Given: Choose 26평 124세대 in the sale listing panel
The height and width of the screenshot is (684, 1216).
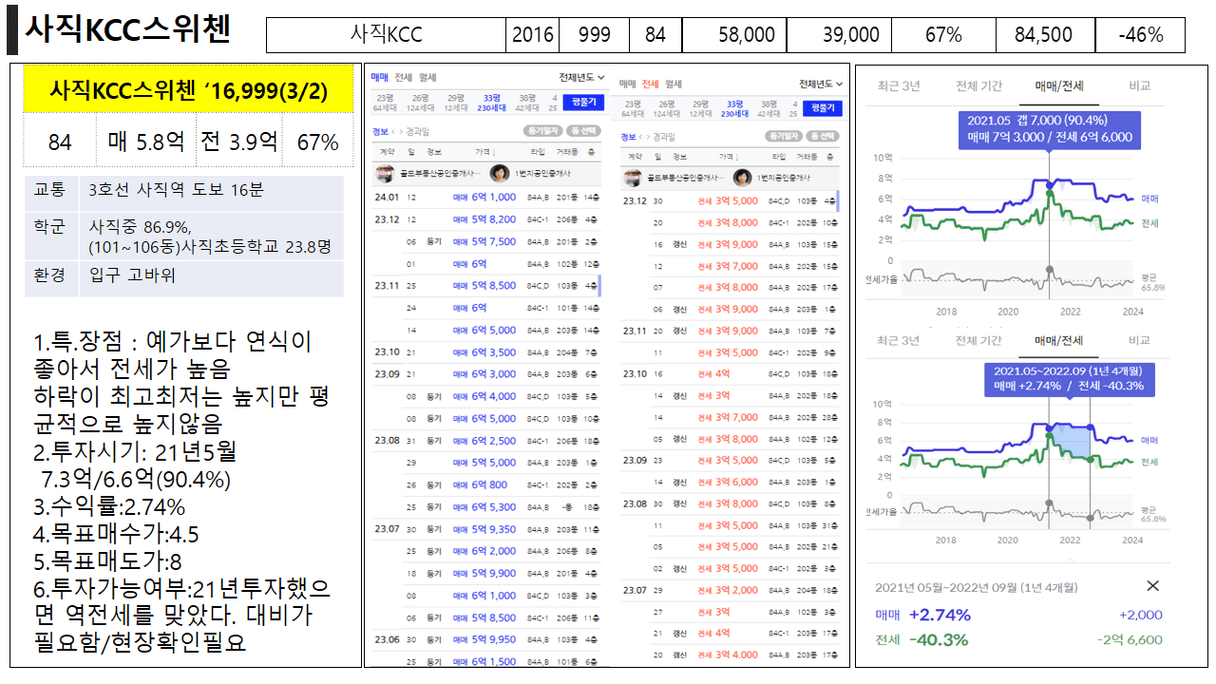Looking at the screenshot, I should pyautogui.click(x=421, y=103).
